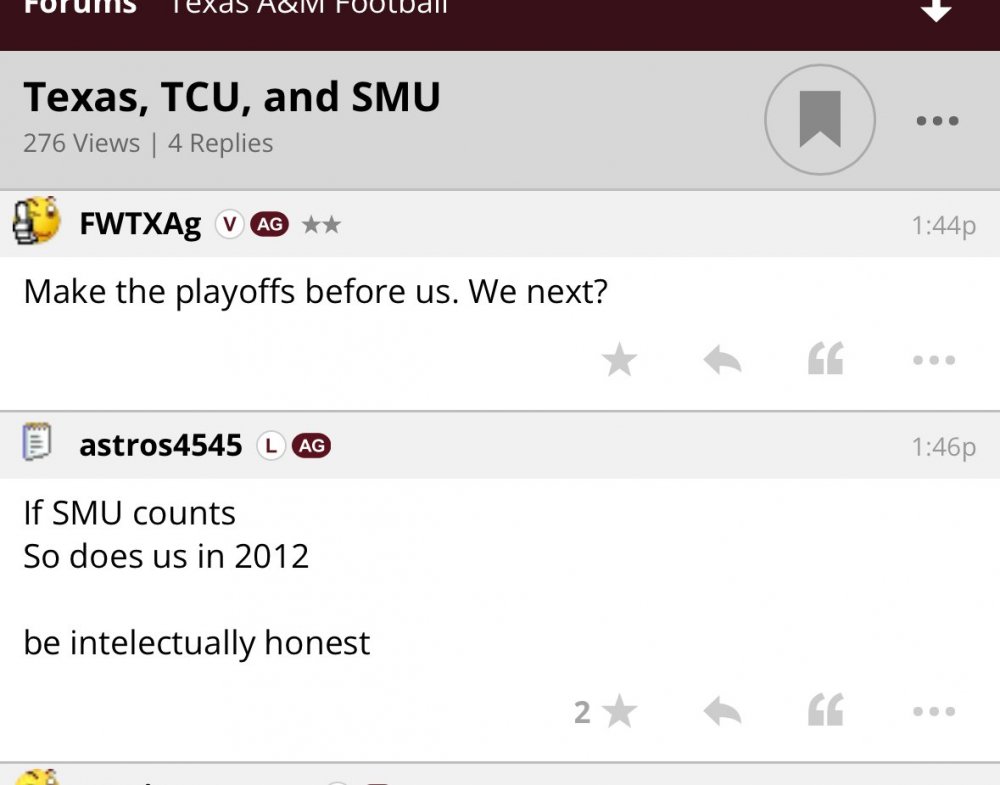This screenshot has height=785, width=1000.
Task: Reply to FWTXAg's post
Action: (x=722, y=360)
